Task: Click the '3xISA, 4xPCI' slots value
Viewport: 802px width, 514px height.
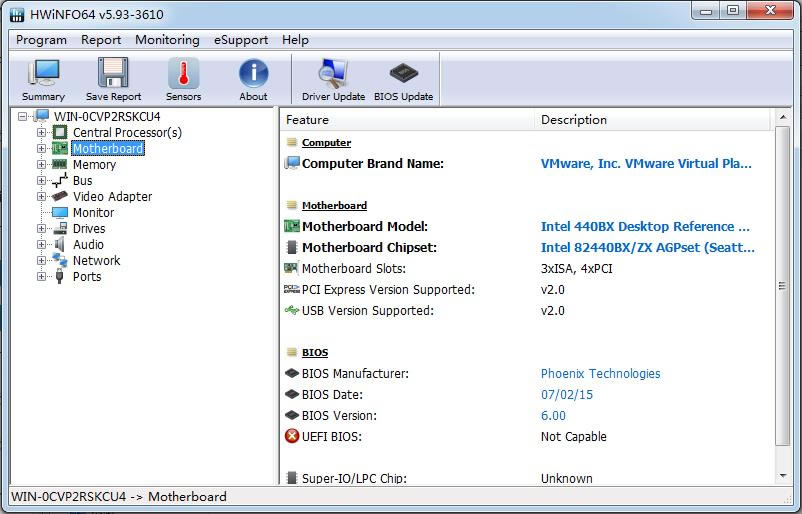Action: pos(576,268)
